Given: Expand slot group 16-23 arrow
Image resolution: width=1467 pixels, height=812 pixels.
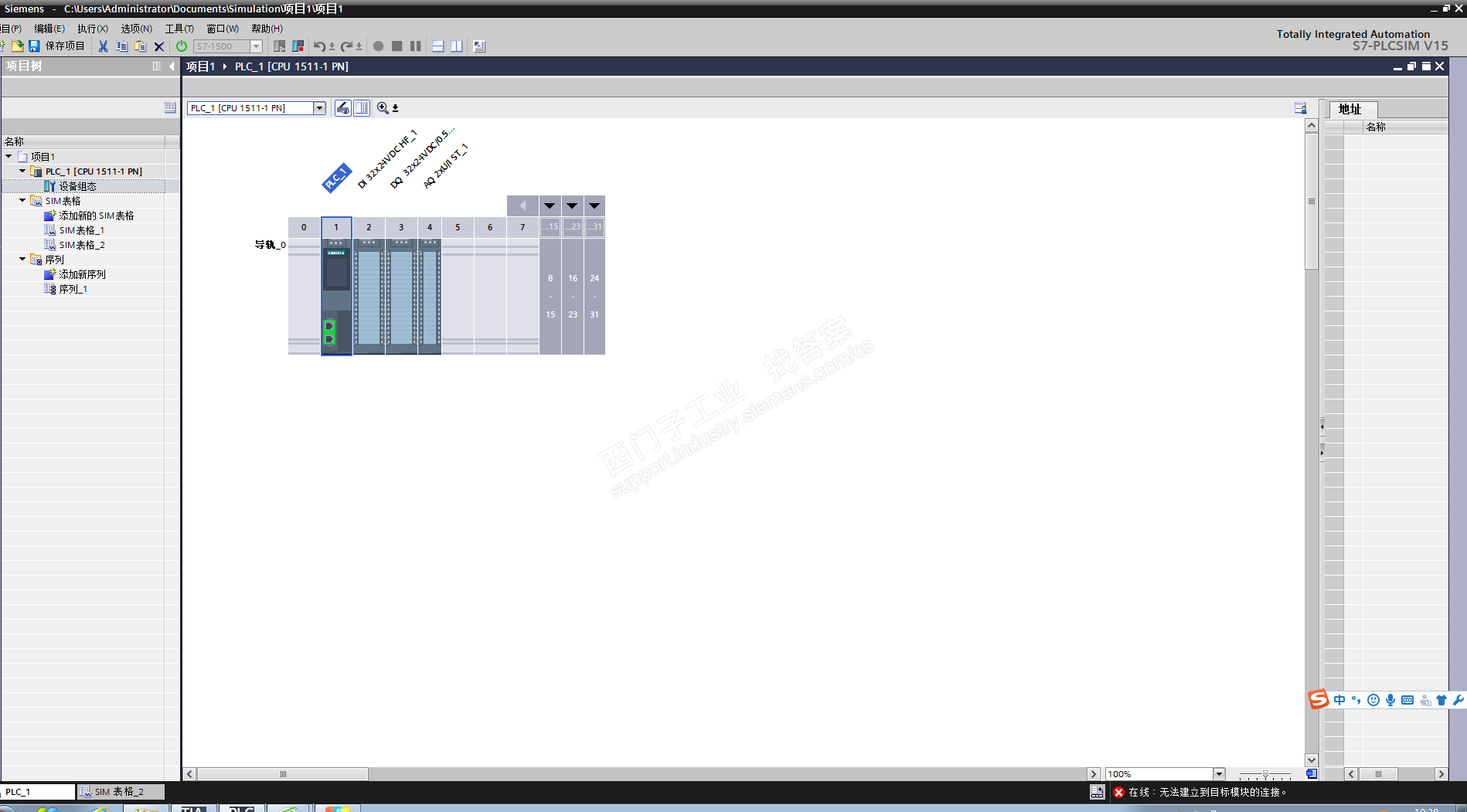Looking at the screenshot, I should [x=572, y=206].
